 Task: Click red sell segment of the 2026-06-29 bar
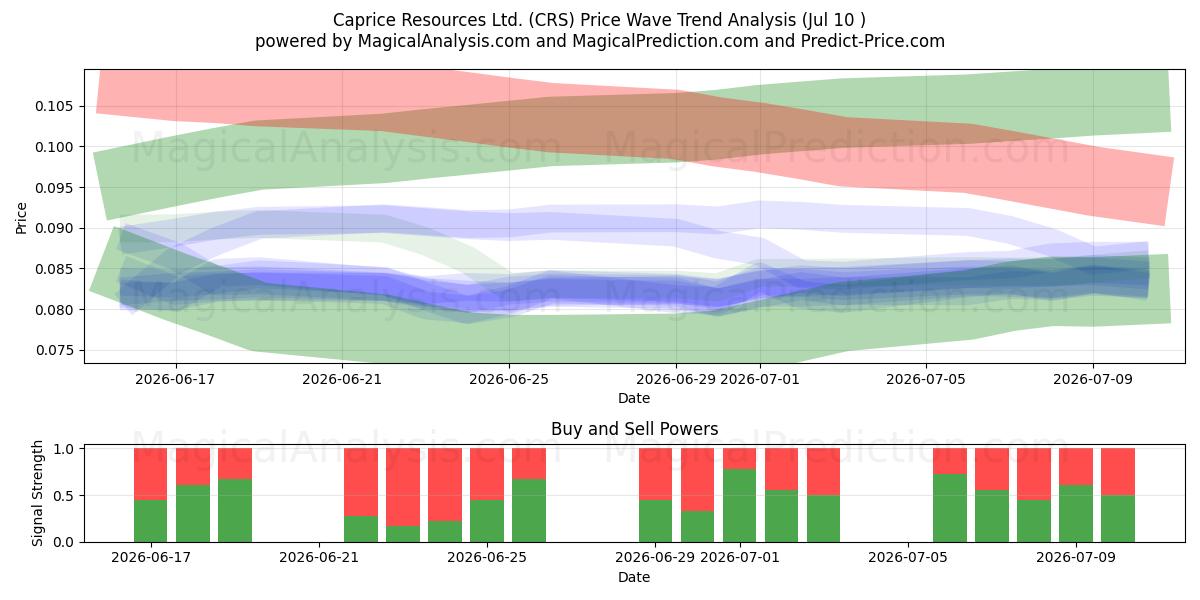655,474
